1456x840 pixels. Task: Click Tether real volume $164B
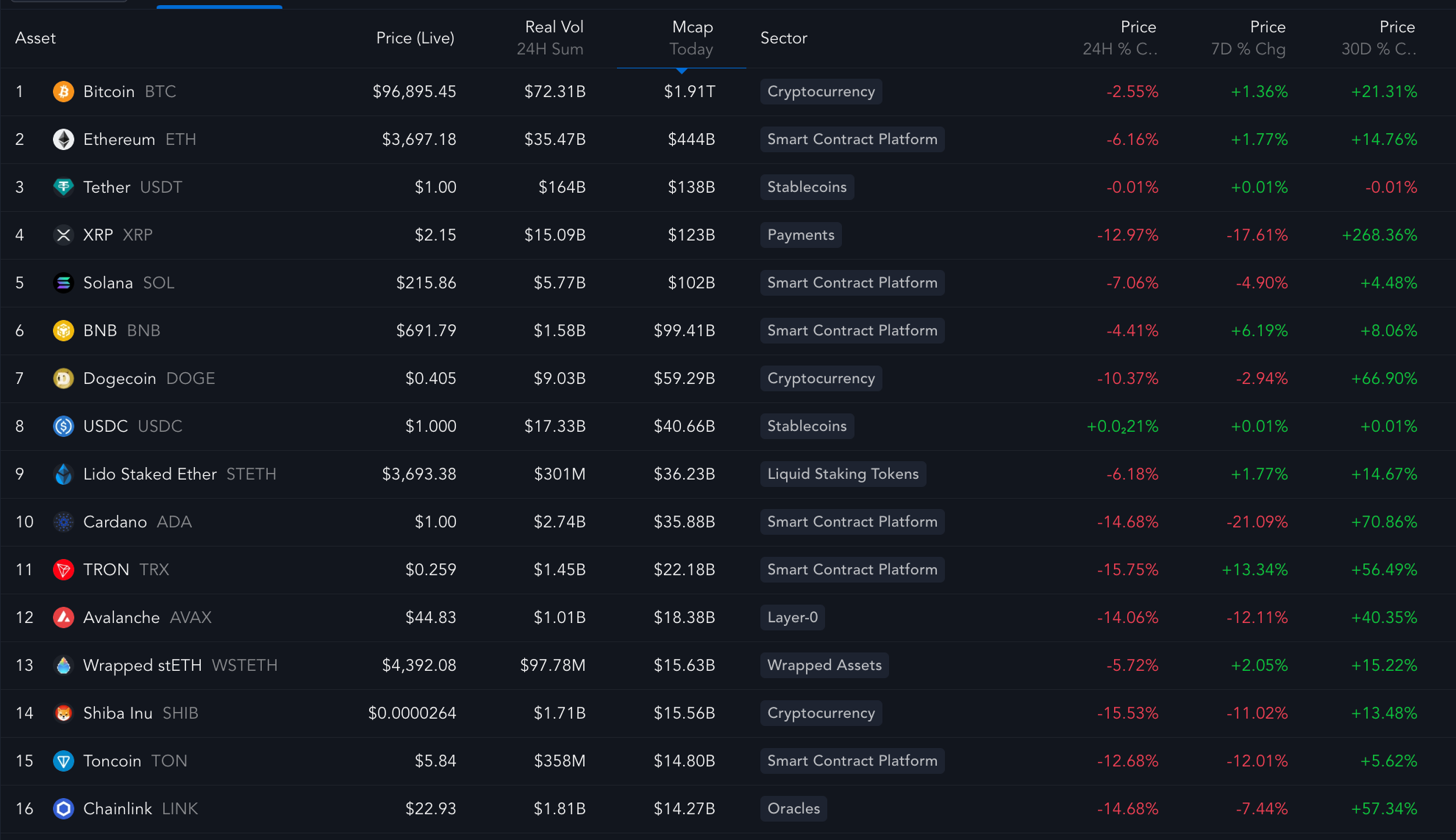click(x=563, y=188)
